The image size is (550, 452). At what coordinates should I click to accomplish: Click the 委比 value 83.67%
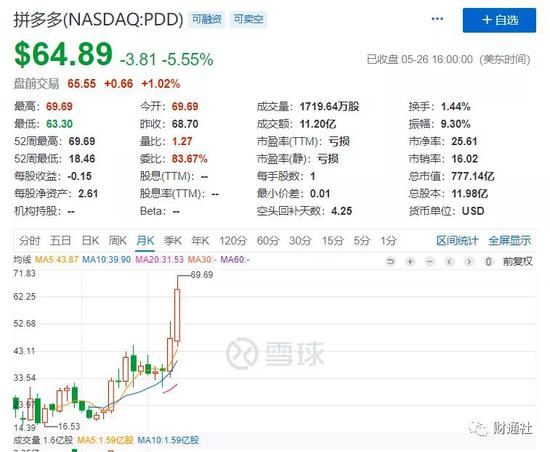click(190, 159)
